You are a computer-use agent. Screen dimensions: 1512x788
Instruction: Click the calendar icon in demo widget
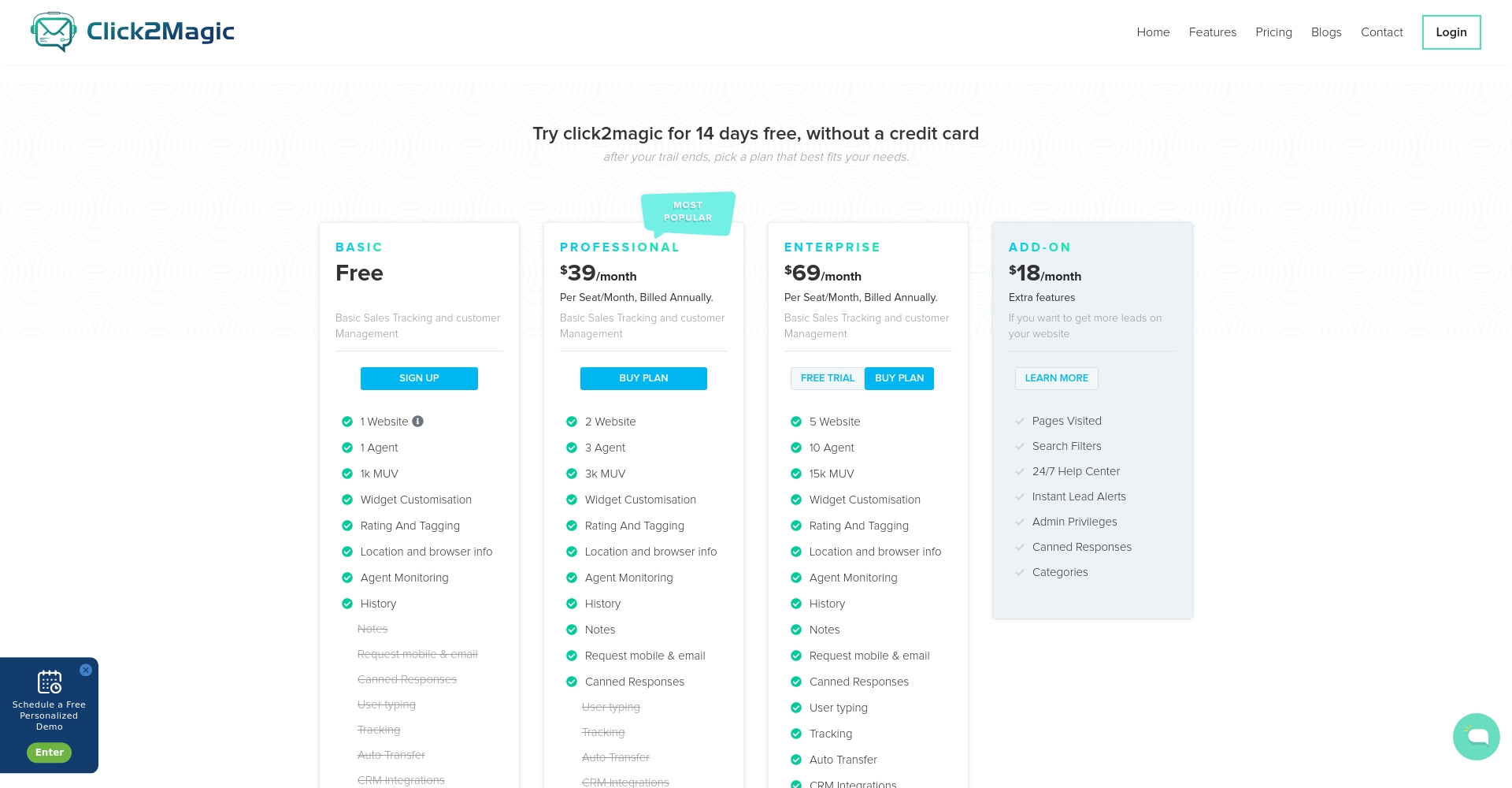click(x=50, y=682)
